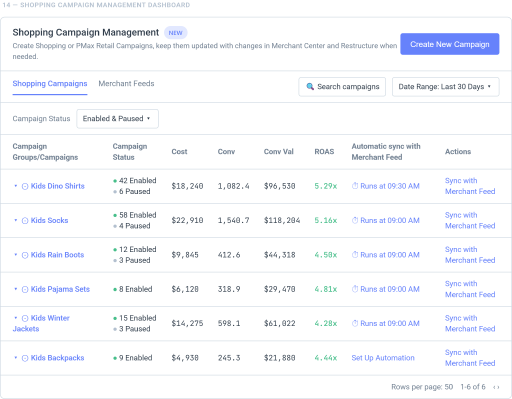
Task: Expand the Kids Rain Boots campaign group
Action: pyautogui.click(x=15, y=255)
